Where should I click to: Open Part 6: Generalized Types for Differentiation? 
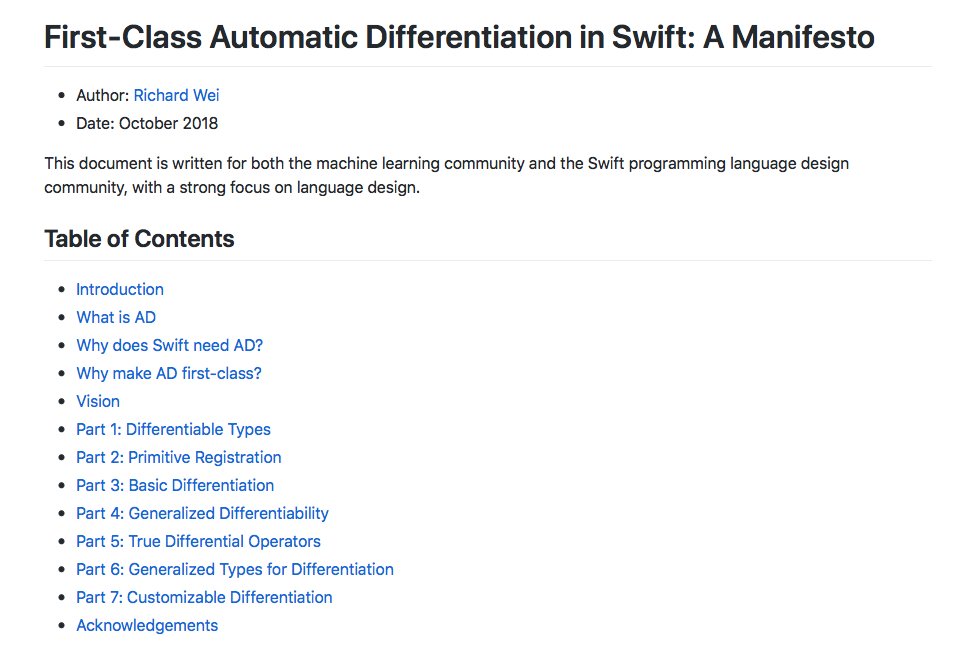234,569
